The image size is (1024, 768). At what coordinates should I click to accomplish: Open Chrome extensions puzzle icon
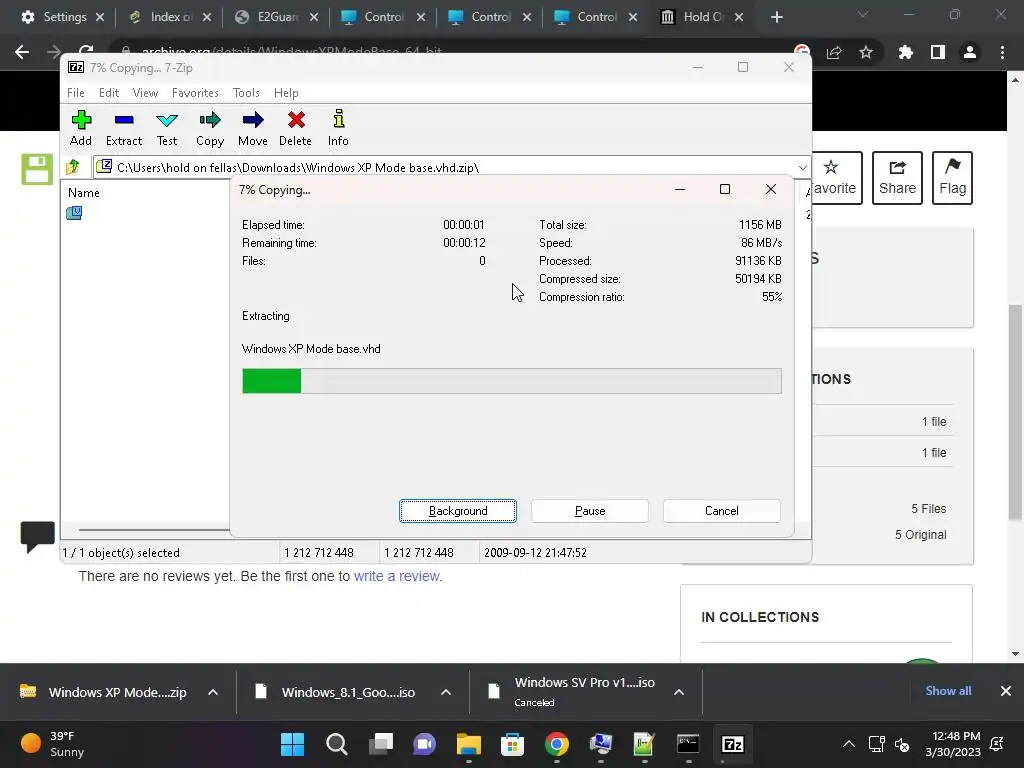906,52
